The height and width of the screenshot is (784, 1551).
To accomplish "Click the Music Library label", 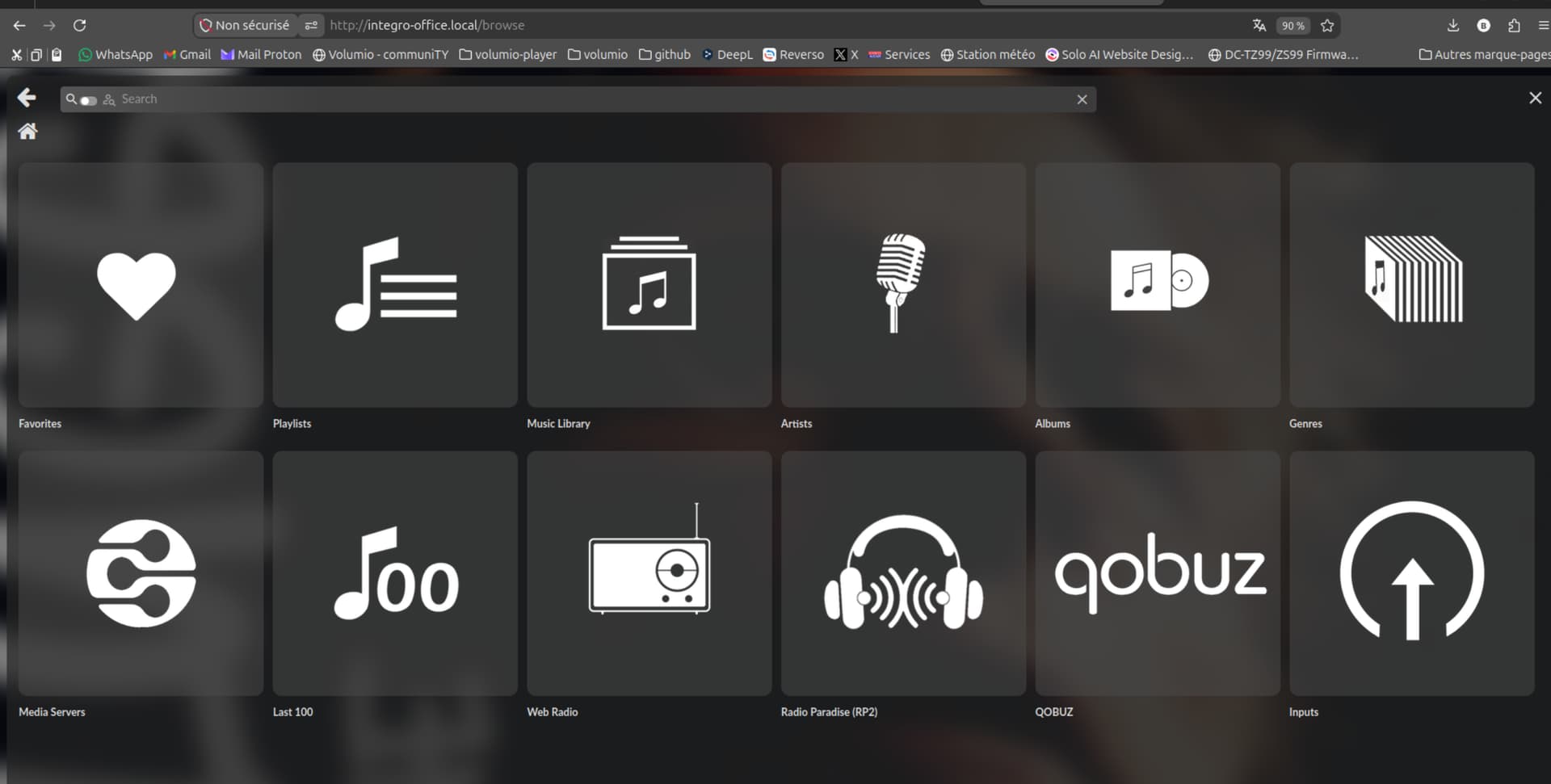I will 558,424.
